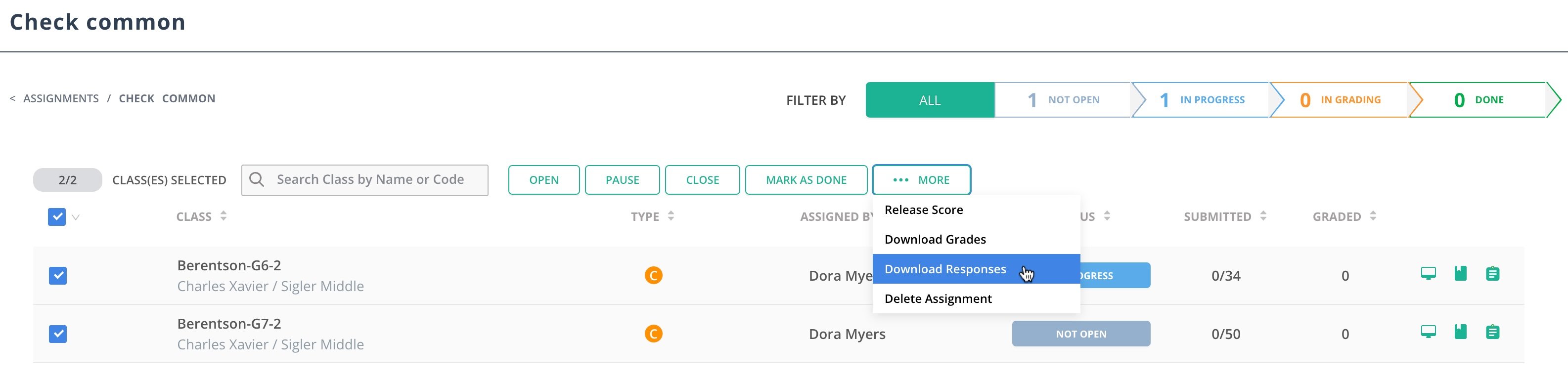Uncheck the Berentson-G7-2 row checkbox
The width and height of the screenshot is (1568, 382).
coord(58,334)
